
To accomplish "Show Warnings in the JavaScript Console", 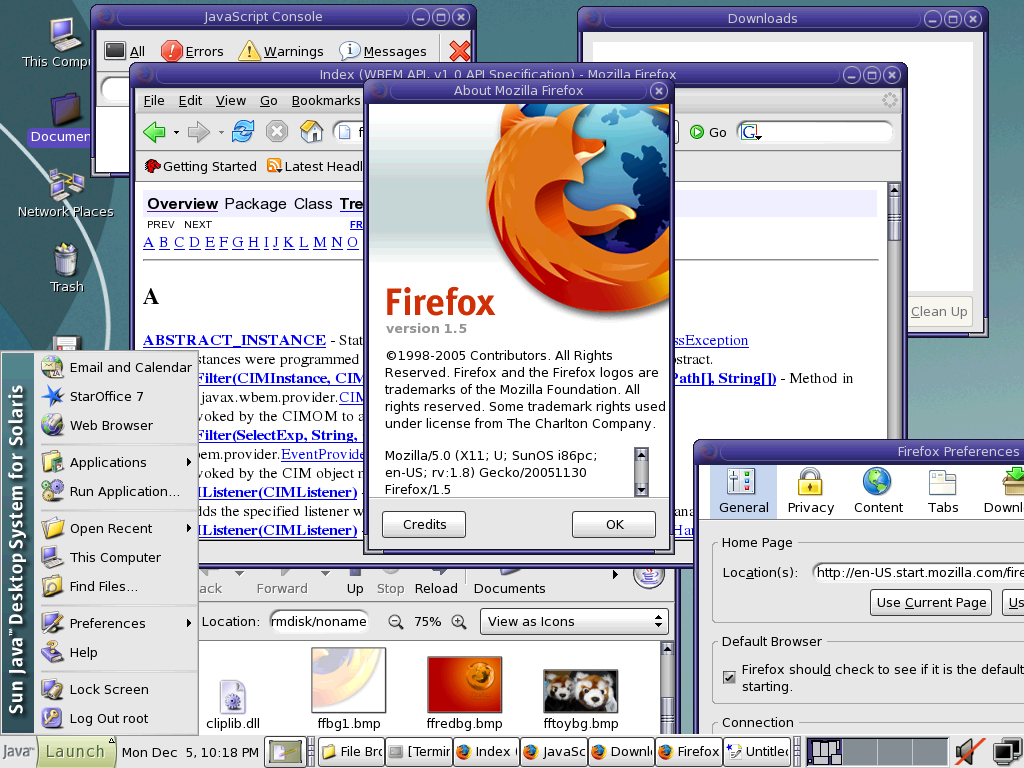I will [x=280, y=51].
